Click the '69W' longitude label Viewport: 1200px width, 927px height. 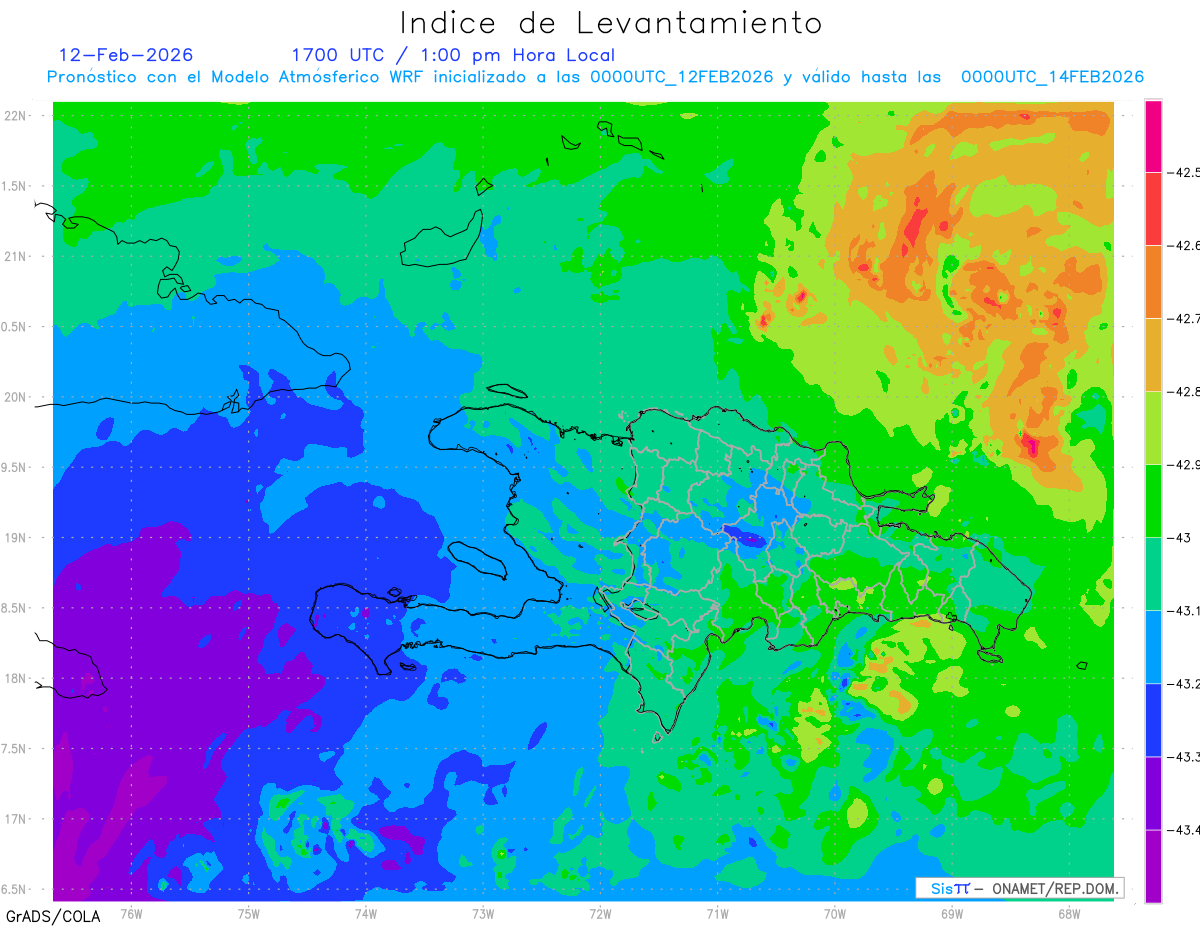coord(952,913)
